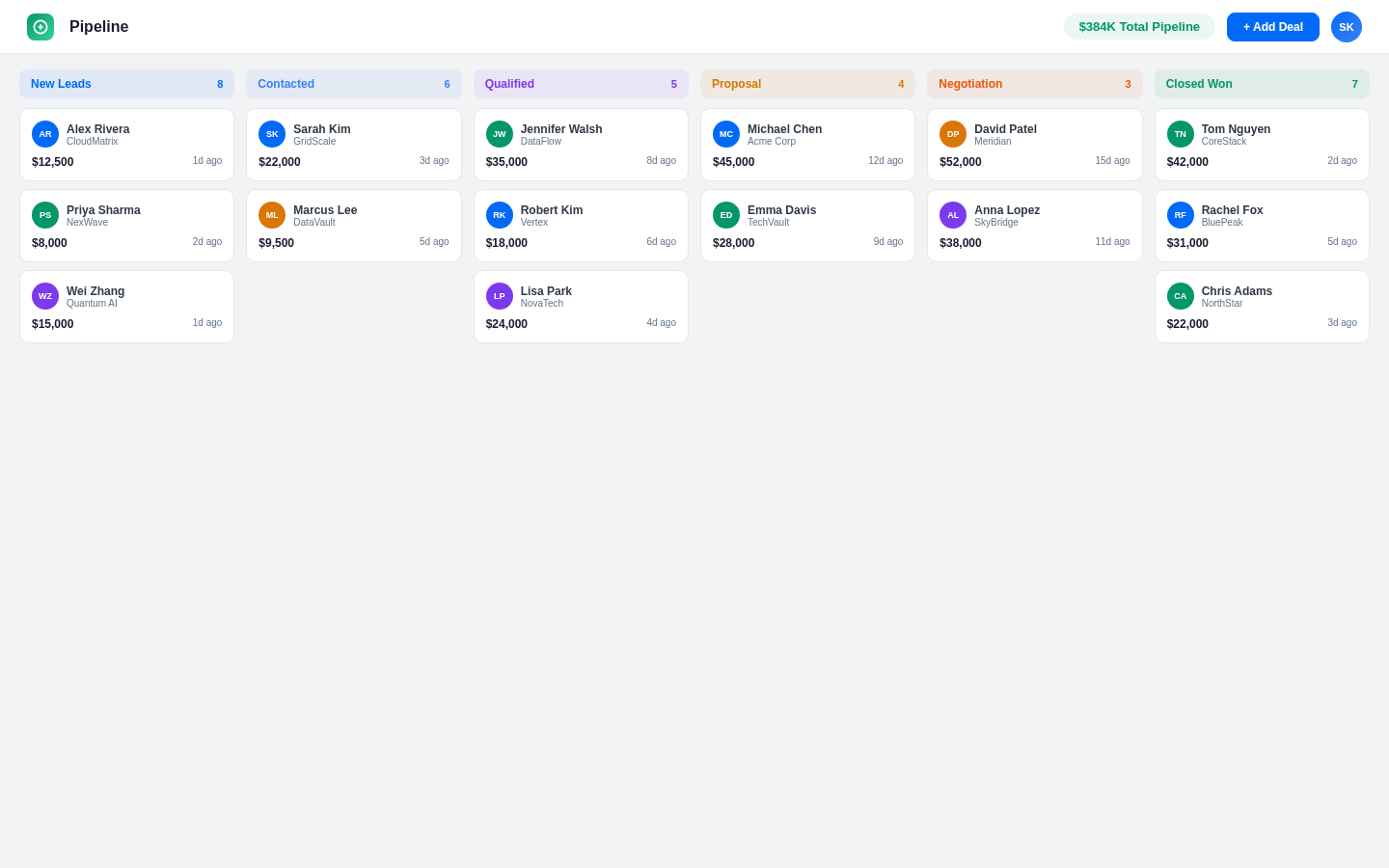1389x868 pixels.
Task: Click Tom Nguyen's TN avatar
Action: point(1181,134)
